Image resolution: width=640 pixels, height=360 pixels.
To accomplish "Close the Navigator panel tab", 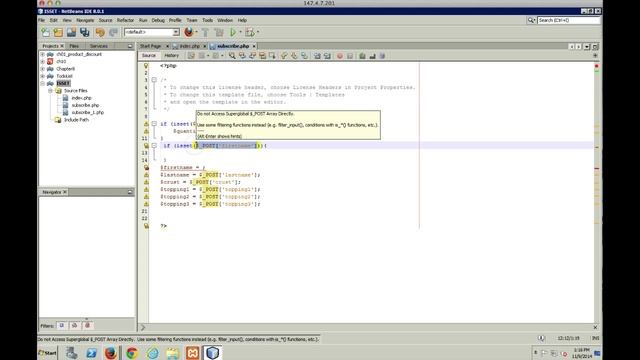I will [64, 192].
